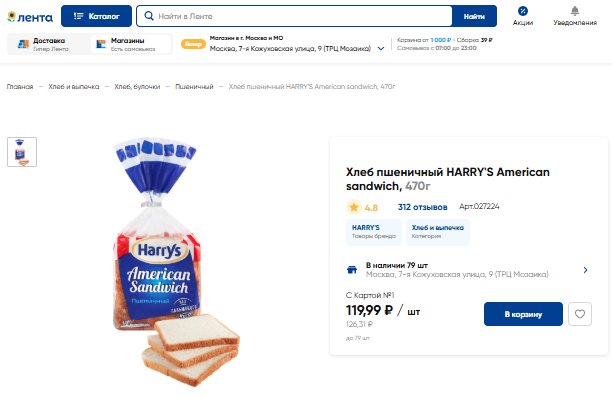Open the Каталог menu
This screenshot has height=398, width=612.
click(96, 16)
